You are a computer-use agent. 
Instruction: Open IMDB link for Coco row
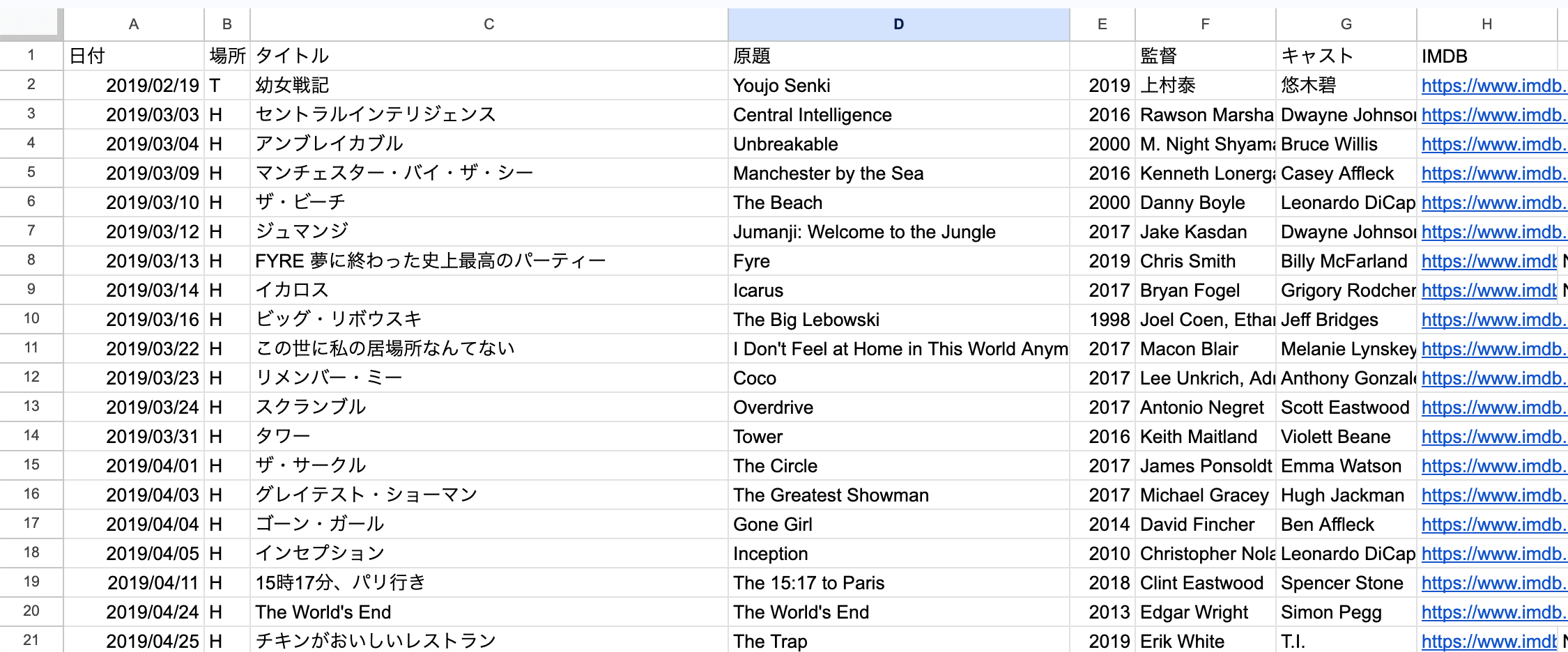1494,378
